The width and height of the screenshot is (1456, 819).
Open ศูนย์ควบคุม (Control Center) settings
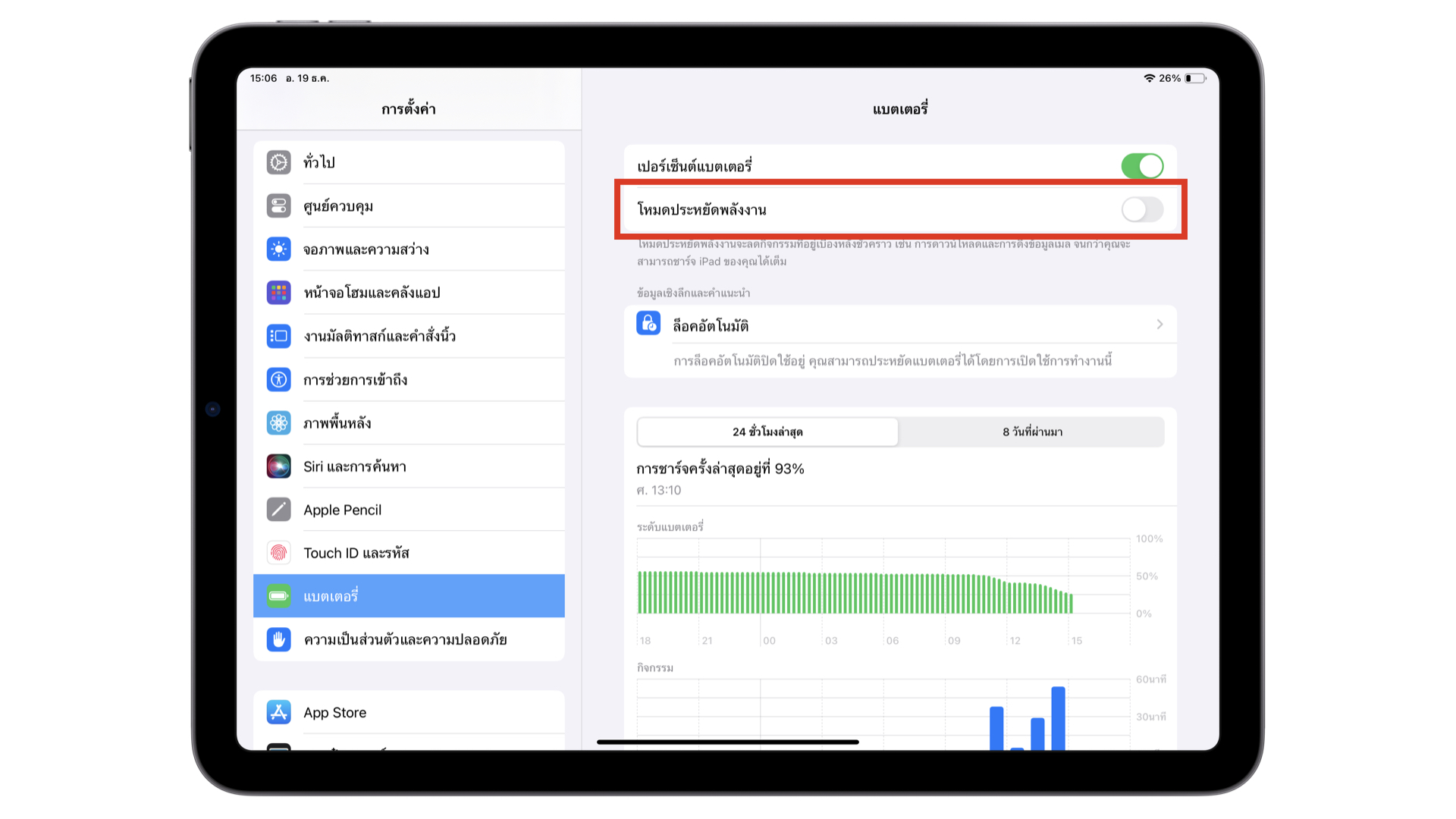click(279, 206)
